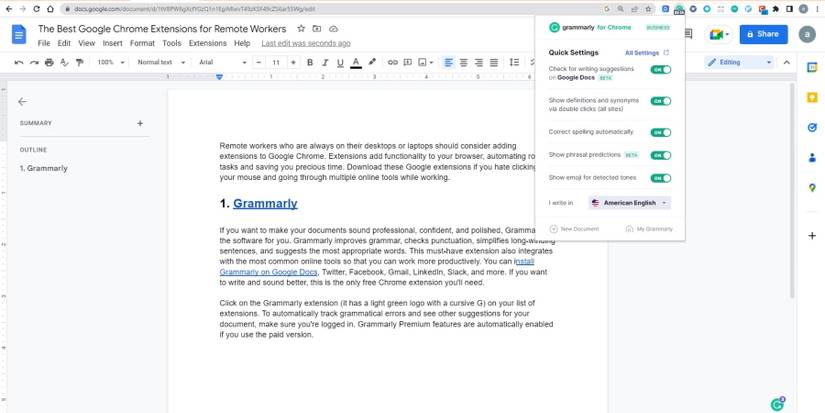Click the redo arrow in the toolbar
The image size is (825, 413).
click(x=34, y=63)
